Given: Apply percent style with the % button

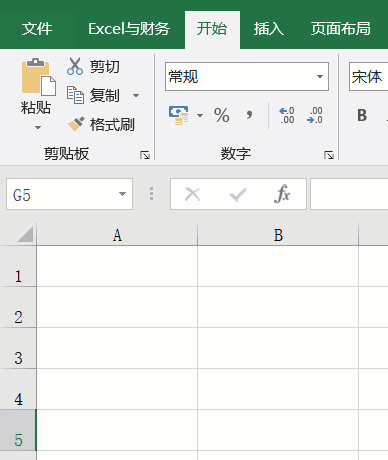Looking at the screenshot, I should [x=221, y=115].
